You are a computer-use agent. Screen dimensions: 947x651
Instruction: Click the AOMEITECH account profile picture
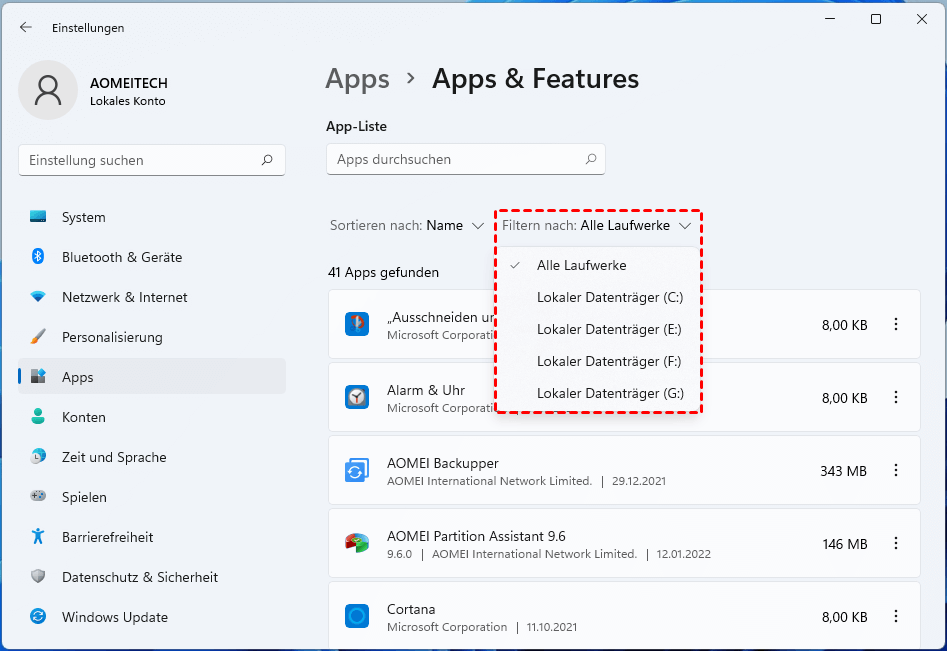point(48,90)
